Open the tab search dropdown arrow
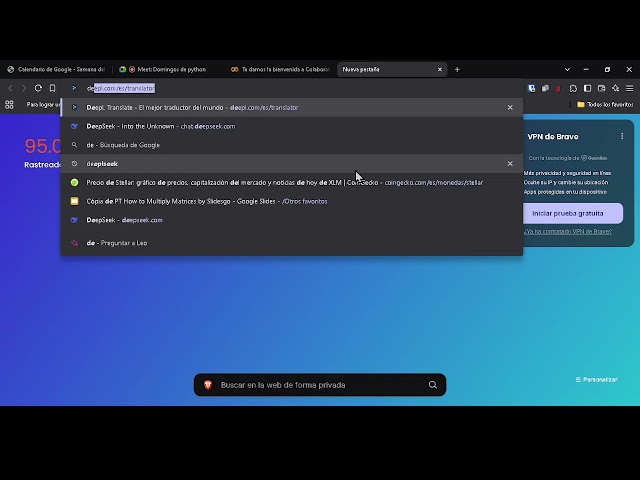This screenshot has height=480, width=640. (x=567, y=69)
